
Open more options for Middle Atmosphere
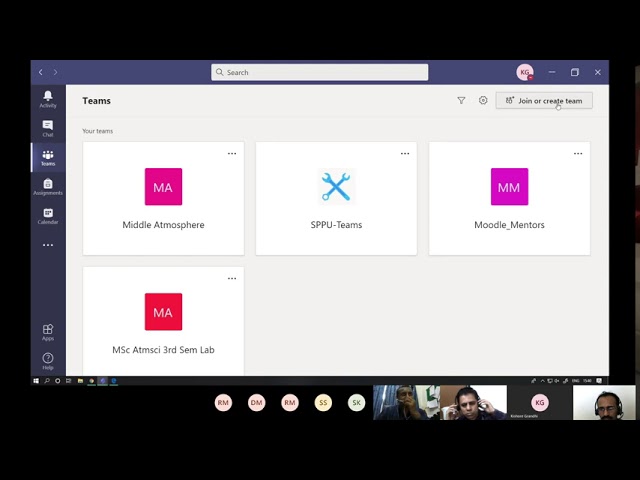pos(232,153)
